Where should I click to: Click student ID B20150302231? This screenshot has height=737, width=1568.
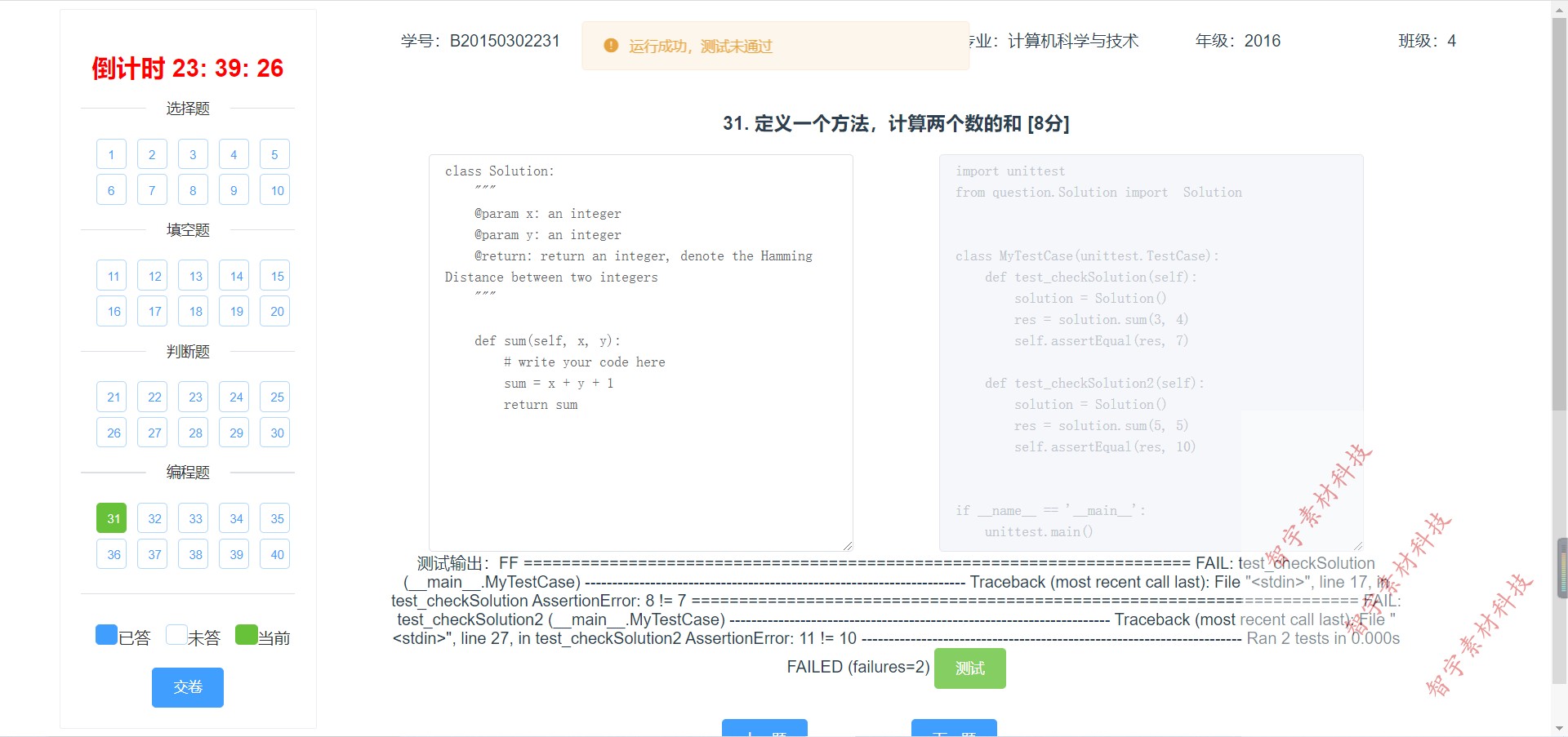coord(505,41)
